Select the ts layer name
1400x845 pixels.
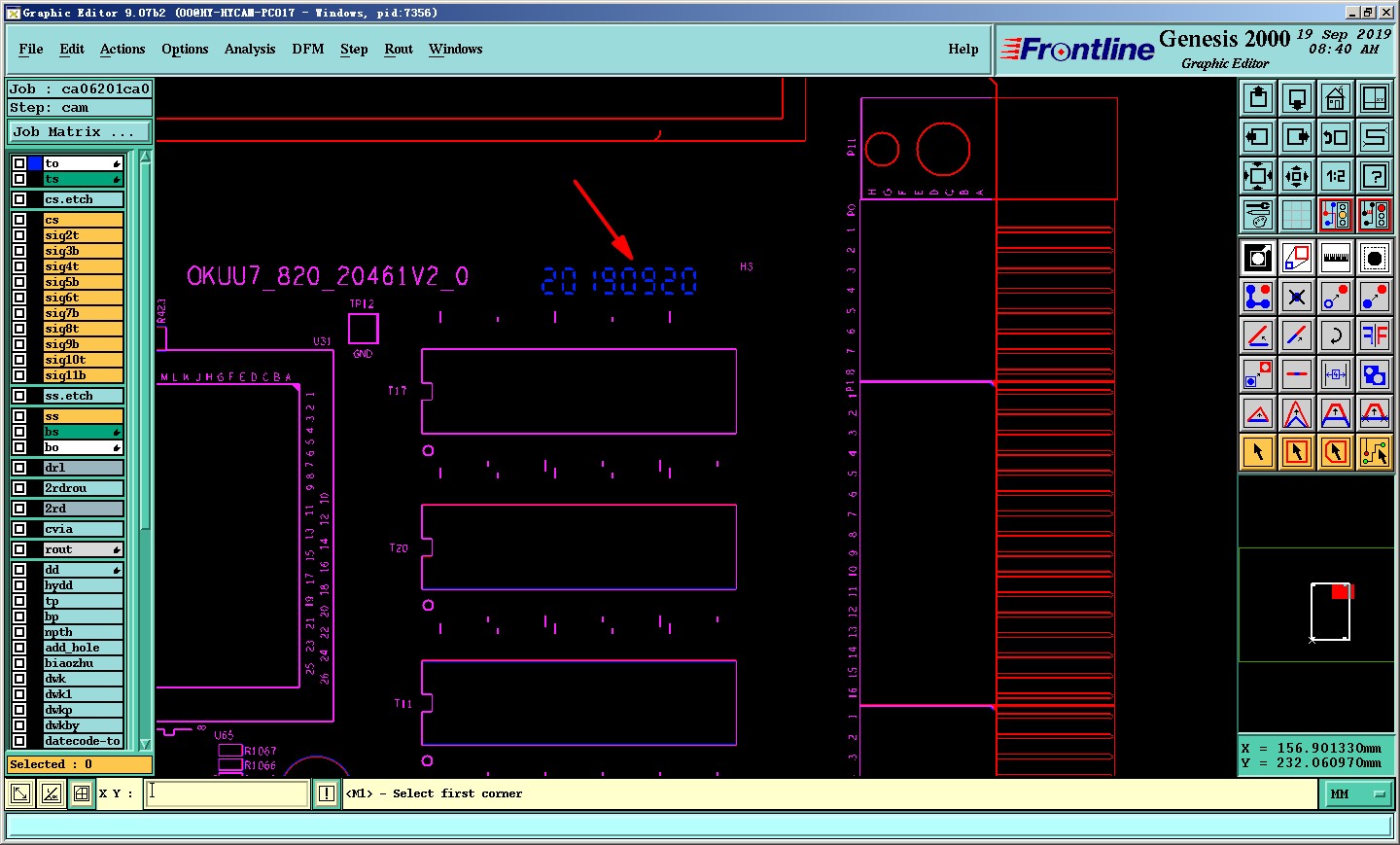[x=84, y=179]
